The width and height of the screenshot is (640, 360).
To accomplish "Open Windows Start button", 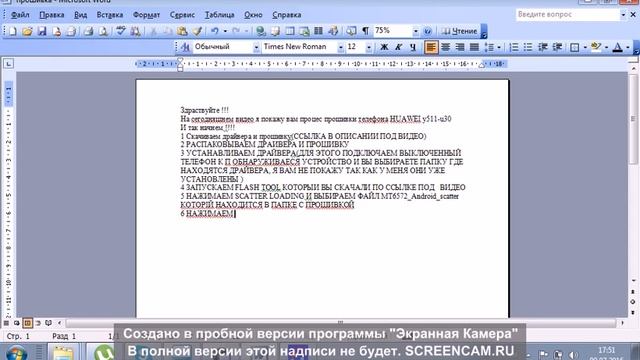I will point(17,352).
